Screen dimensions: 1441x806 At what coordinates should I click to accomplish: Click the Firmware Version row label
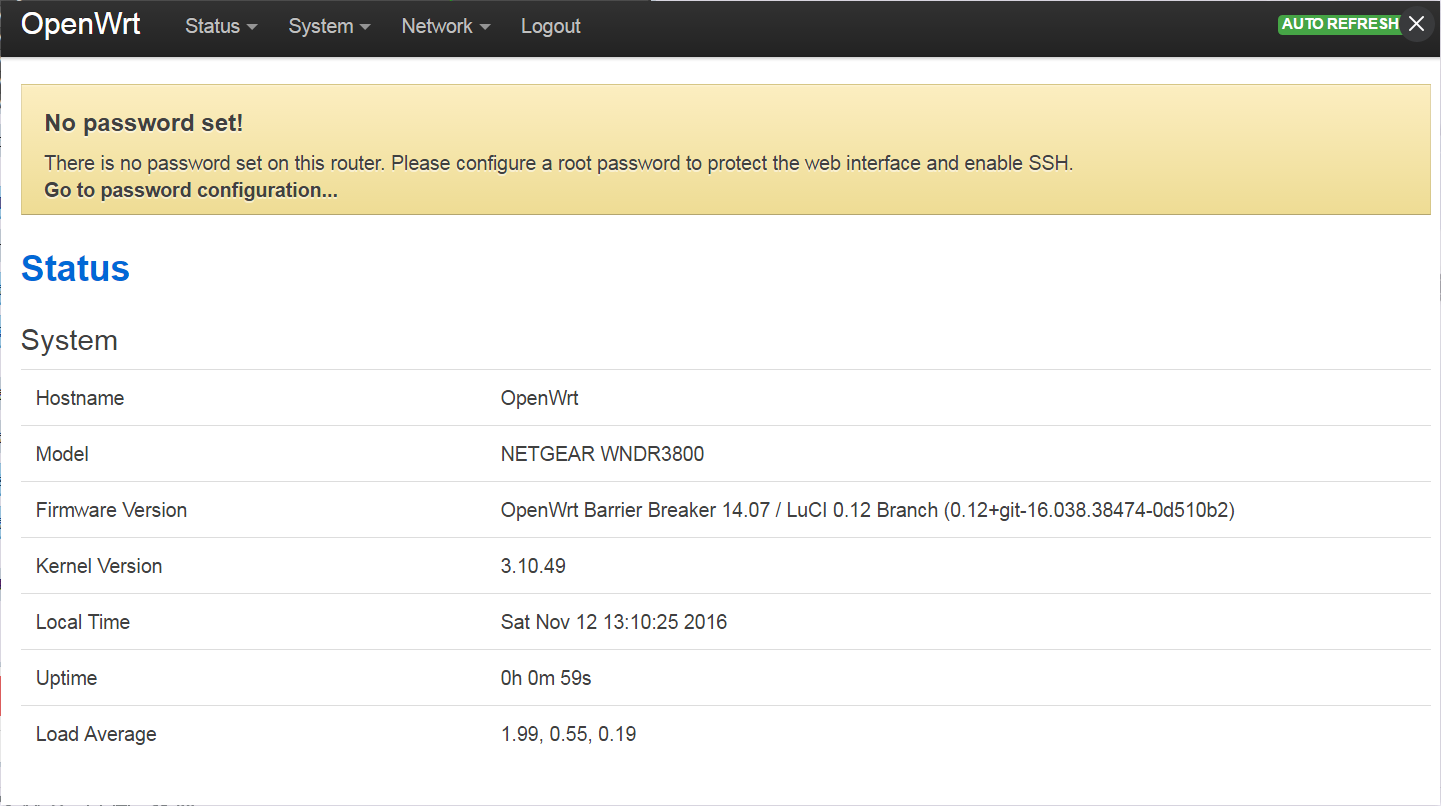tap(111, 510)
